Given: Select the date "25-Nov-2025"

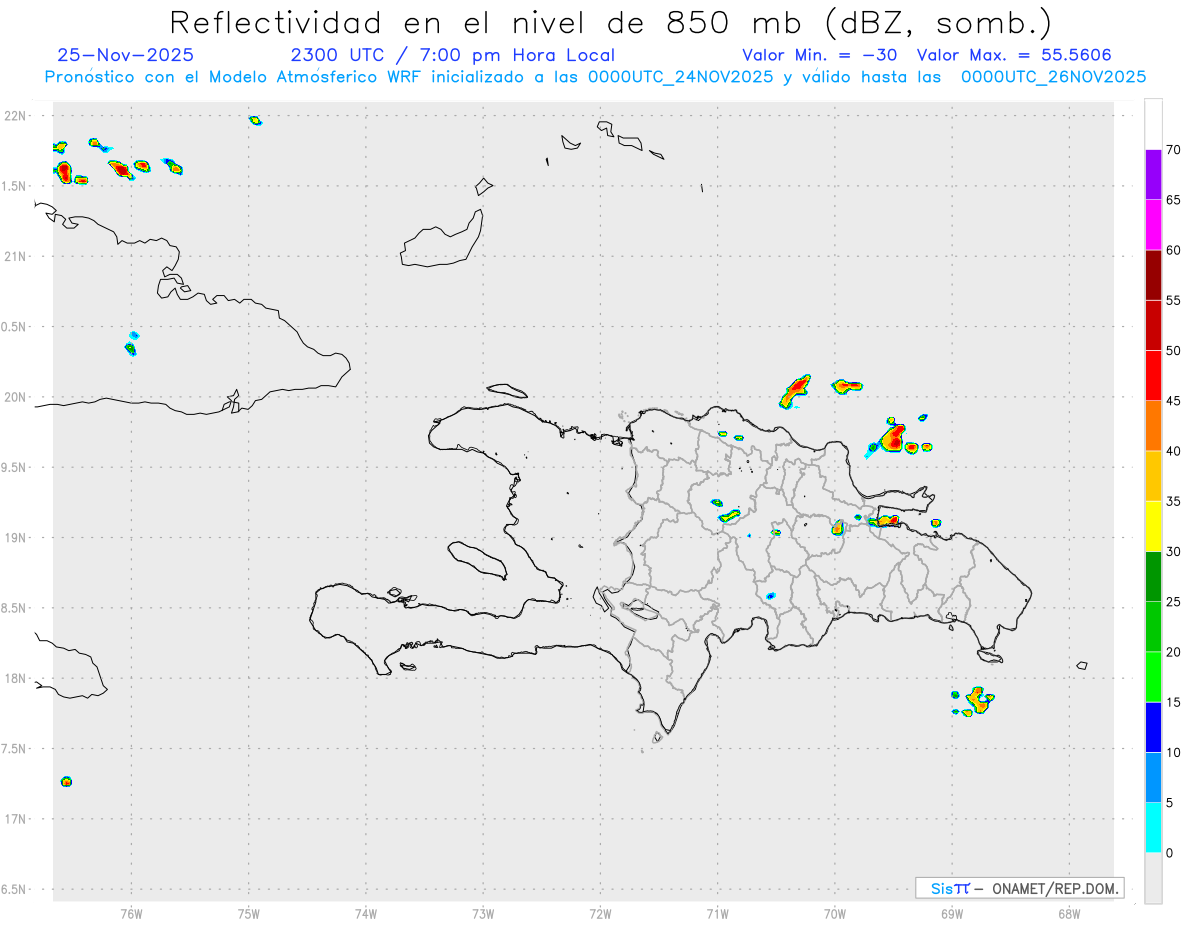Looking at the screenshot, I should (x=126, y=56).
